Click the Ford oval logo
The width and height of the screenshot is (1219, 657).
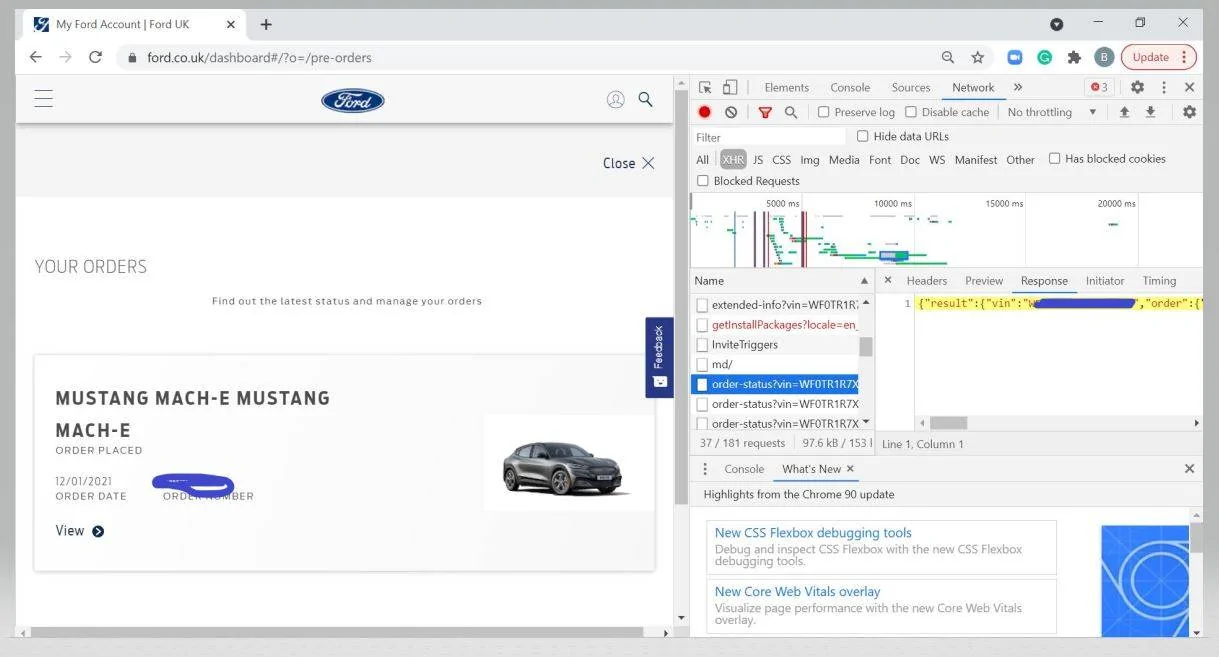(x=353, y=100)
